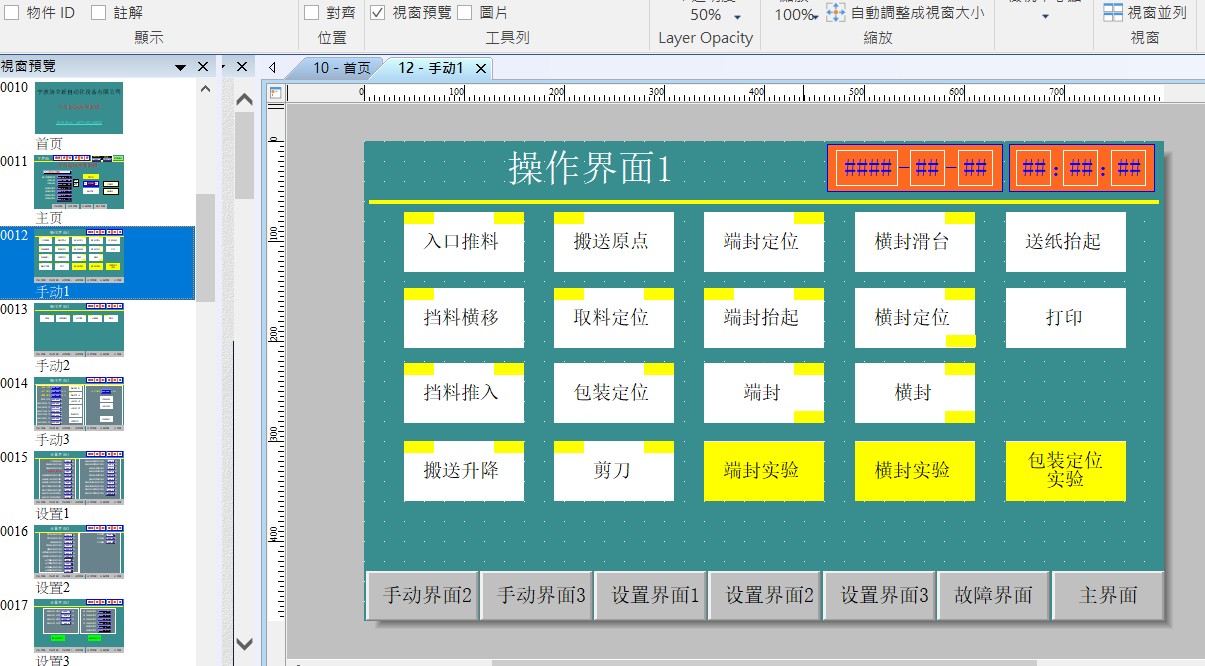Click the 主界面 button on canvas

point(1108,596)
